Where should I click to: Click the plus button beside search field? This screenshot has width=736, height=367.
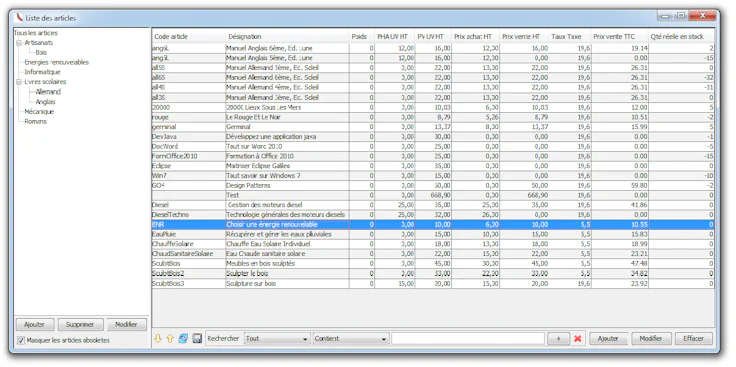(559, 338)
